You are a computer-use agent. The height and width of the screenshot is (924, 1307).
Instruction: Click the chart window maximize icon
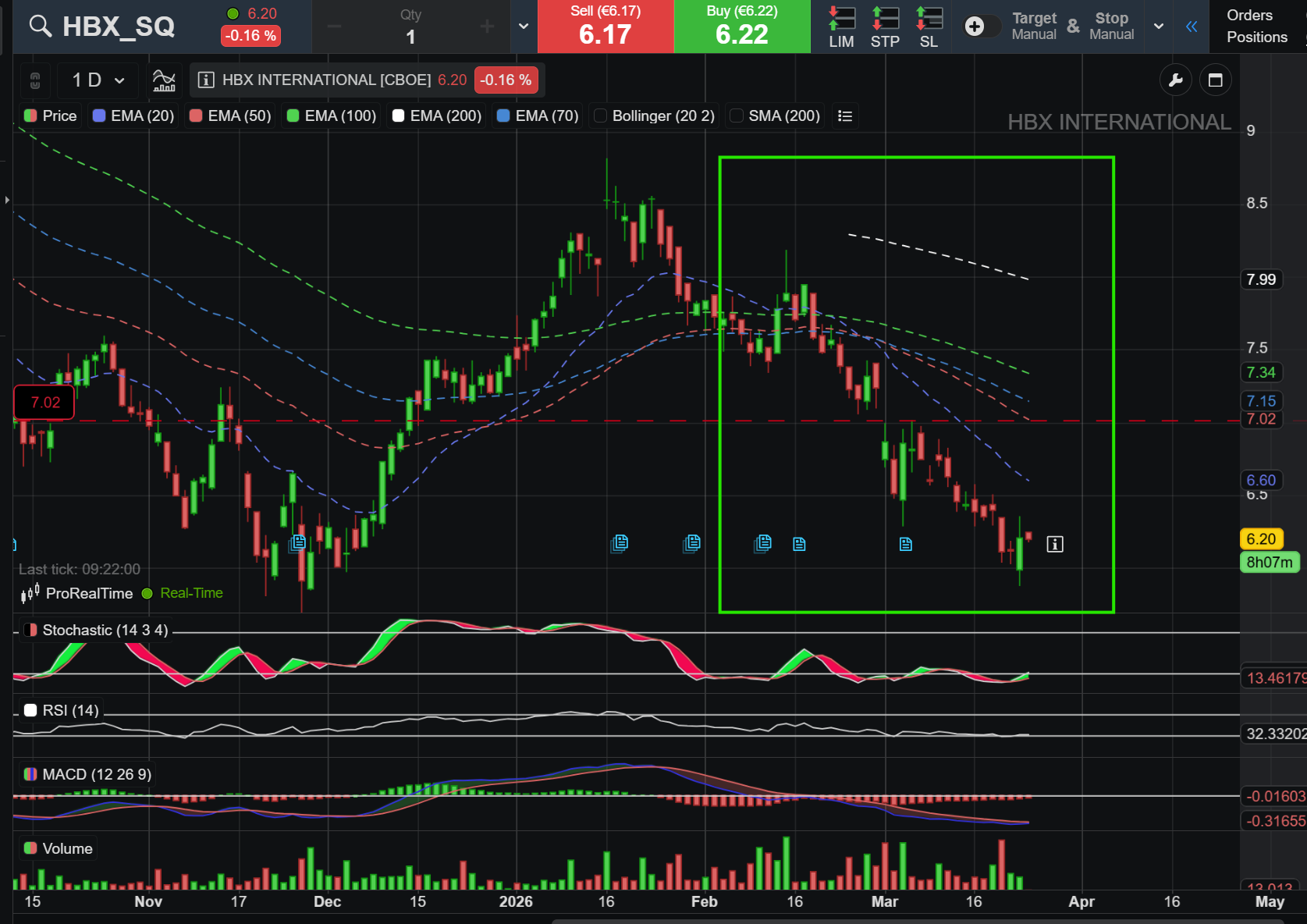pos(1215,80)
